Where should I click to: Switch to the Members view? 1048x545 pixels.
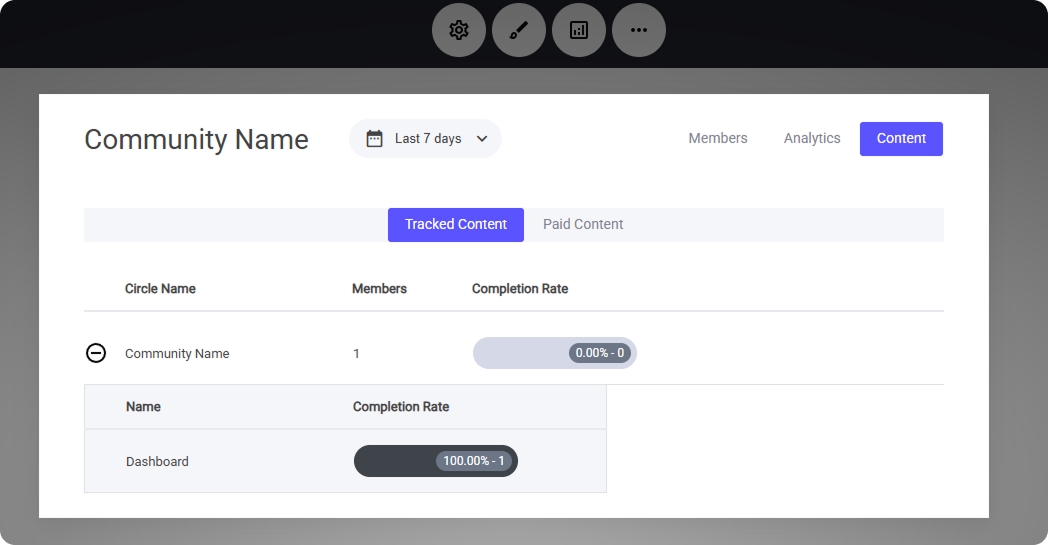coord(717,139)
